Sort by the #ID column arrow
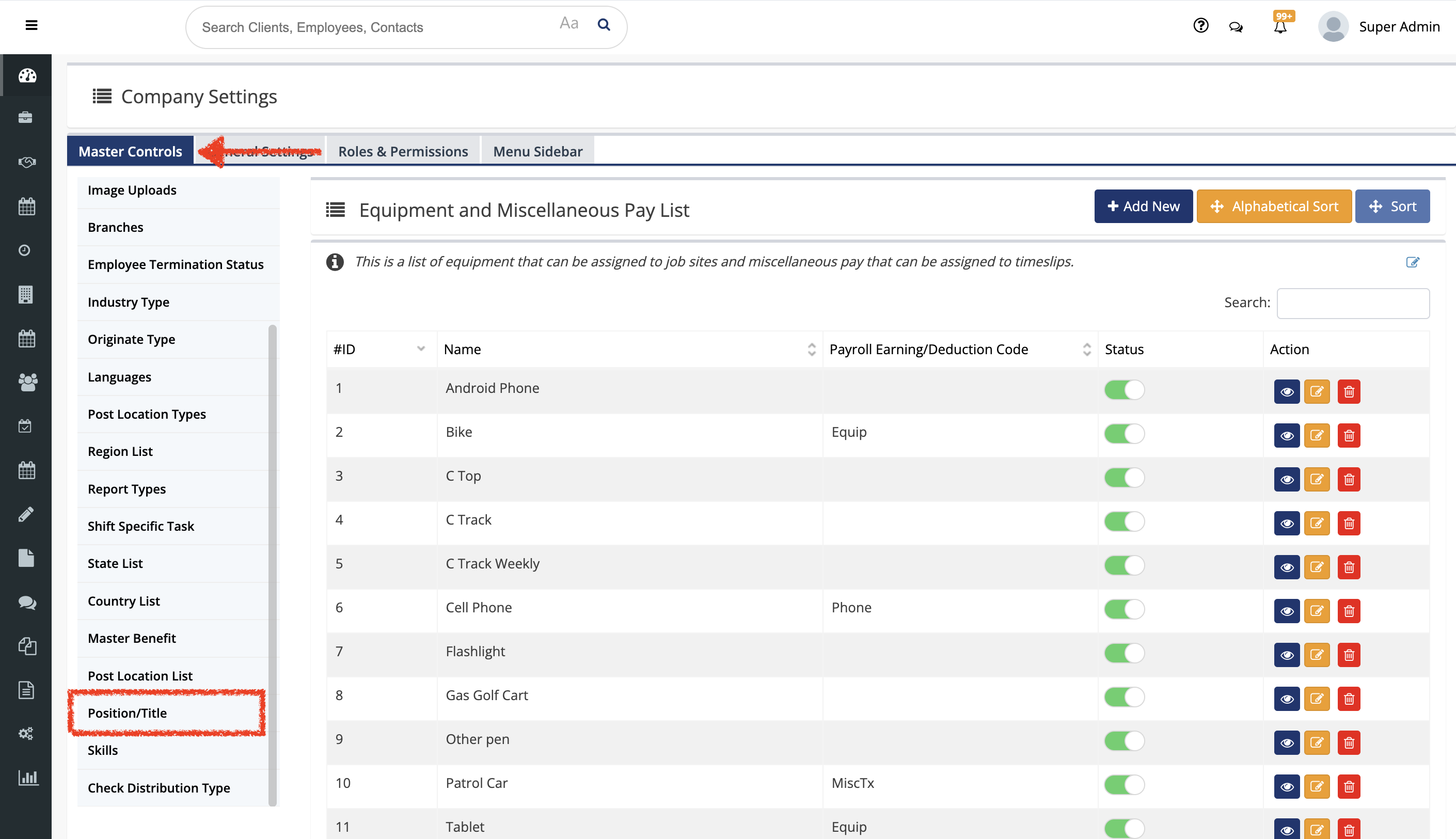The width and height of the screenshot is (1456, 839). 421,349
